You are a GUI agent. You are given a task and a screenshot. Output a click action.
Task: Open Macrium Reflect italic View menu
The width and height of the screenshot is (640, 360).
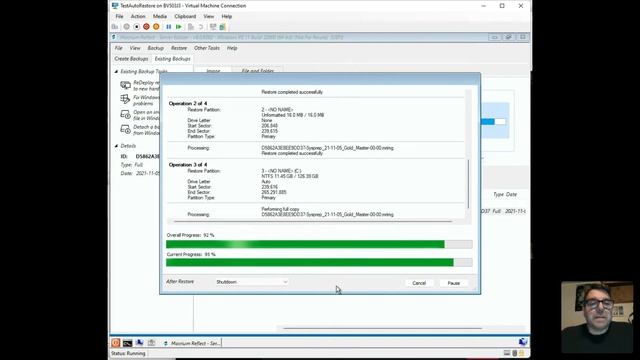(135, 48)
